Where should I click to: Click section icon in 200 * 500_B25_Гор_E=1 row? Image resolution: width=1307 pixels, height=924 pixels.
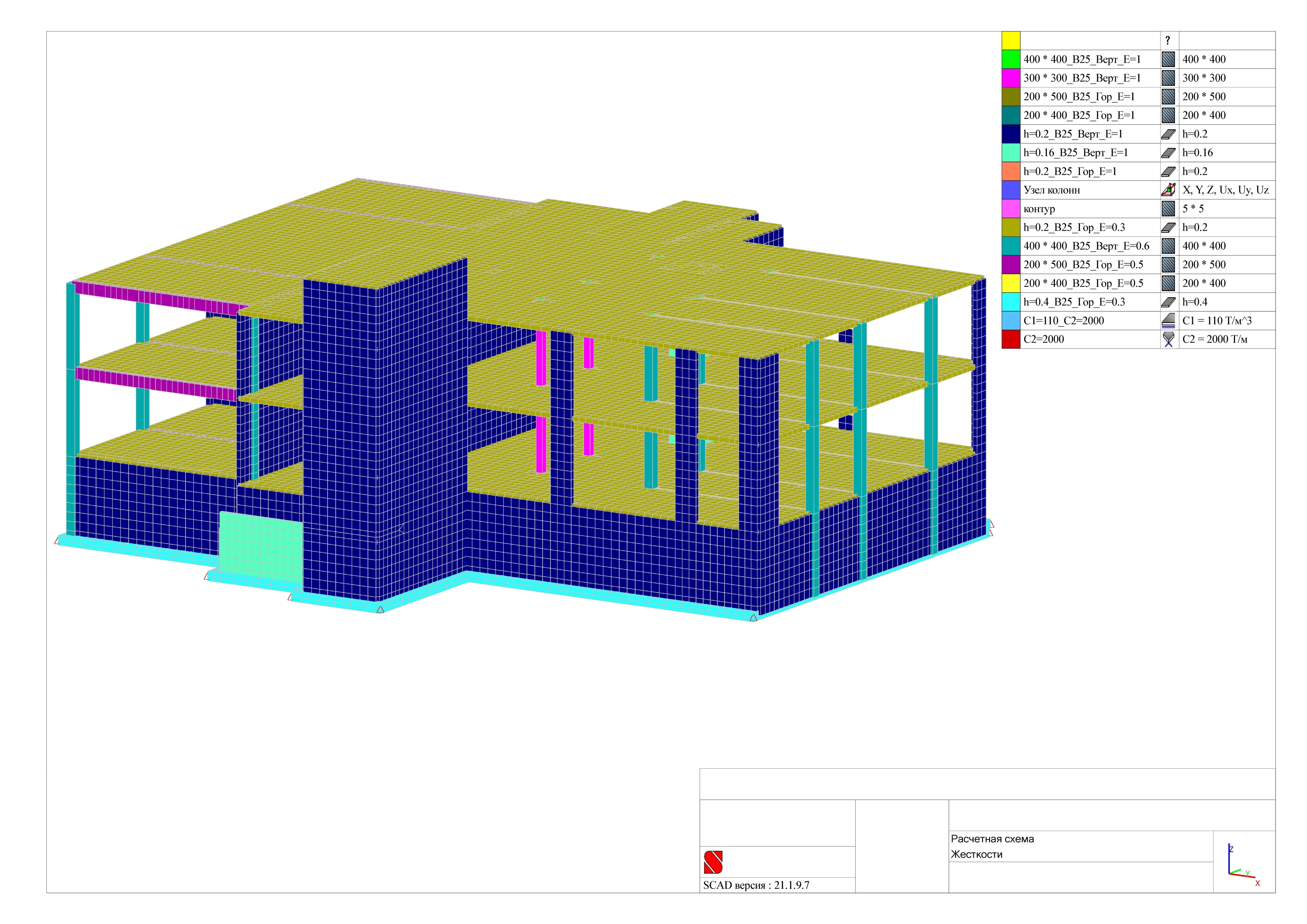[x=1168, y=97]
